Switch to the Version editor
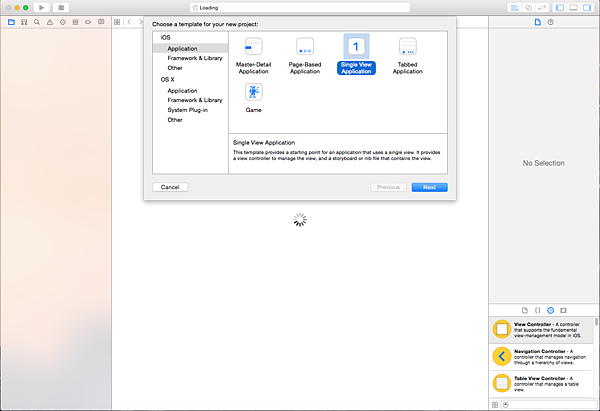600x411 pixels. pos(542,8)
